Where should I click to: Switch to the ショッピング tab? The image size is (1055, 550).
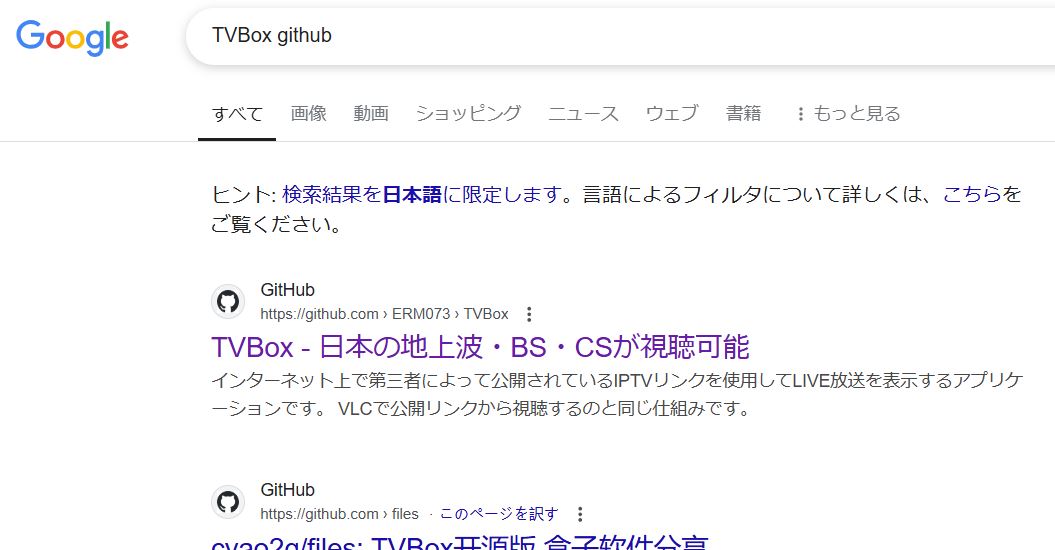pos(468,114)
